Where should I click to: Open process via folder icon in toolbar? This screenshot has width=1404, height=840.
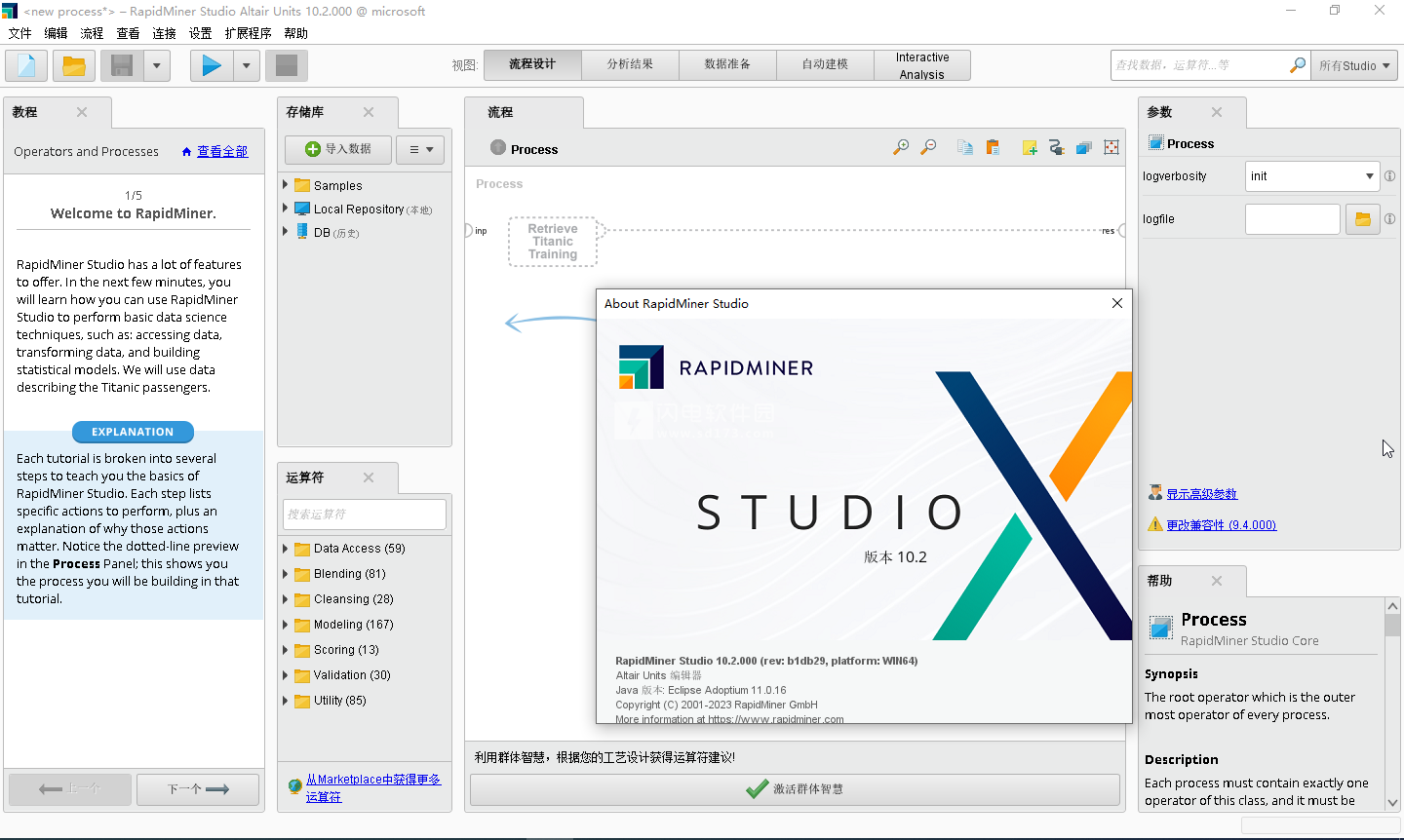(x=74, y=65)
